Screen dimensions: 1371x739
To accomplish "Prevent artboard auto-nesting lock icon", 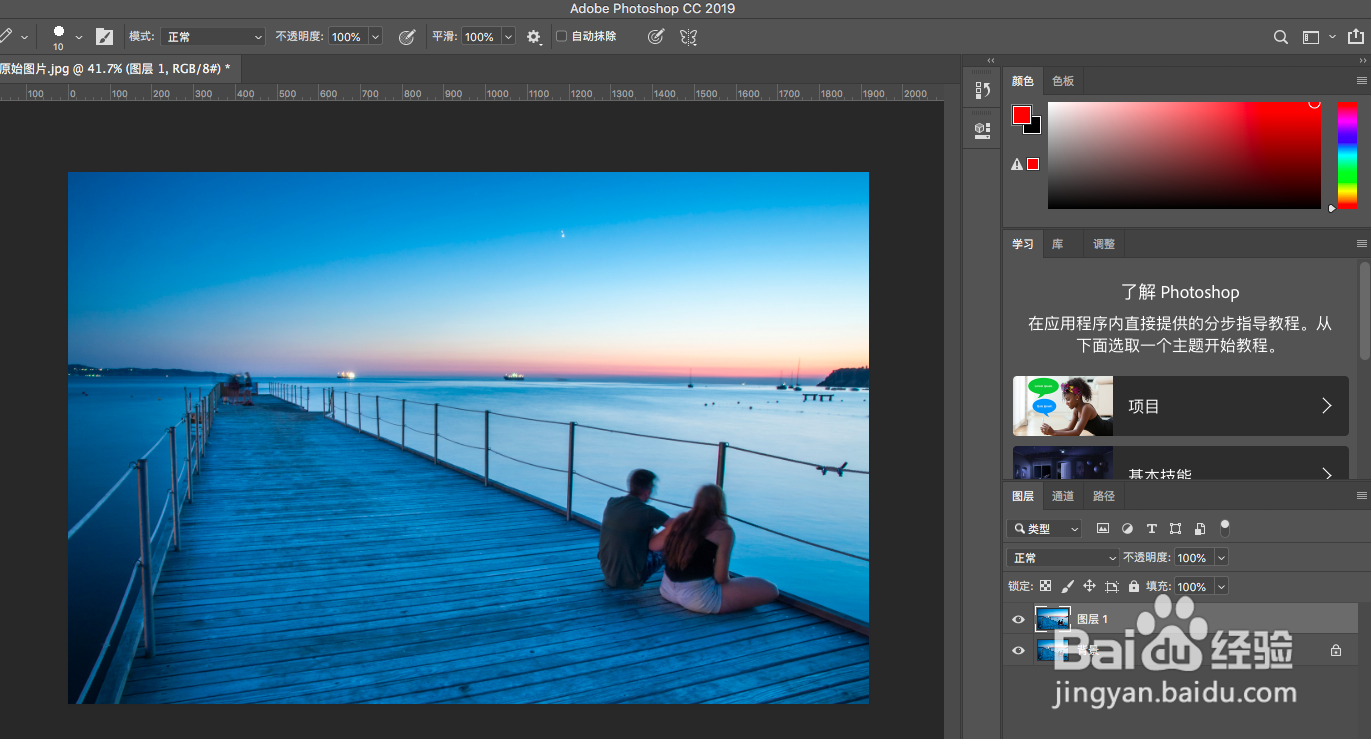I will (1111, 586).
